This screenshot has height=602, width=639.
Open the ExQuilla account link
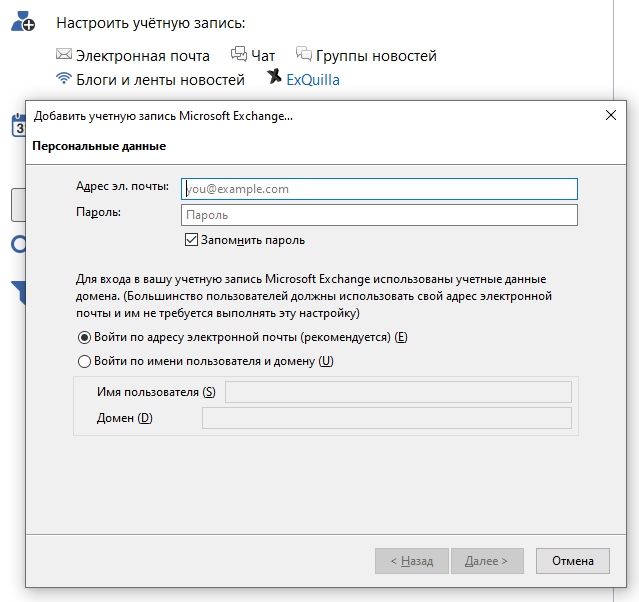(x=313, y=80)
